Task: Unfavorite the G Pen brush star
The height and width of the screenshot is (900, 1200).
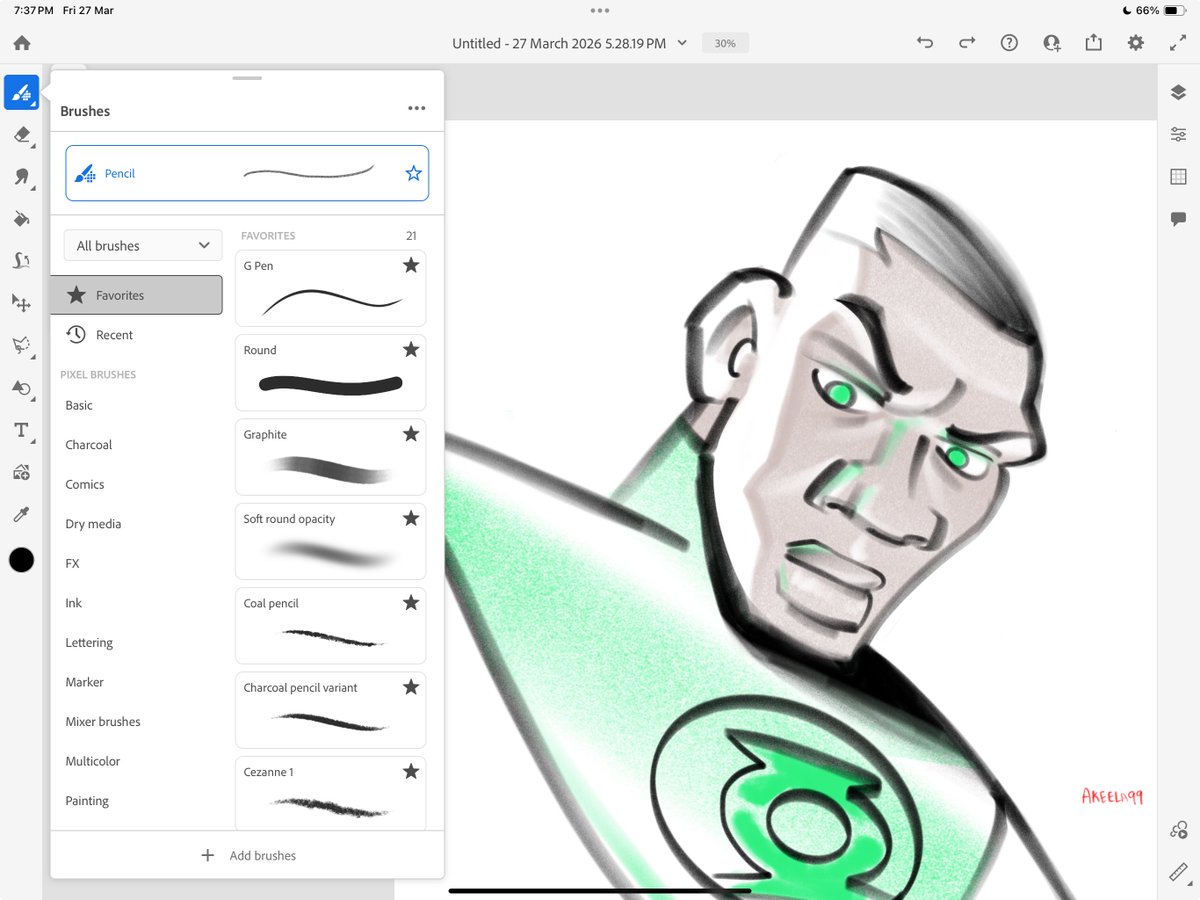Action: tap(410, 265)
